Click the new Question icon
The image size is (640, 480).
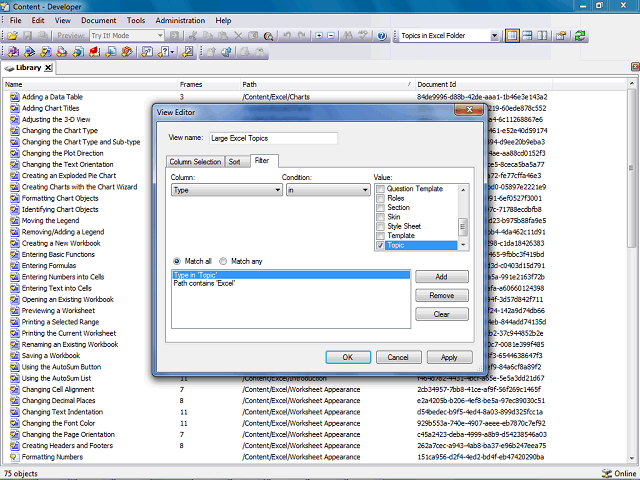point(147,52)
